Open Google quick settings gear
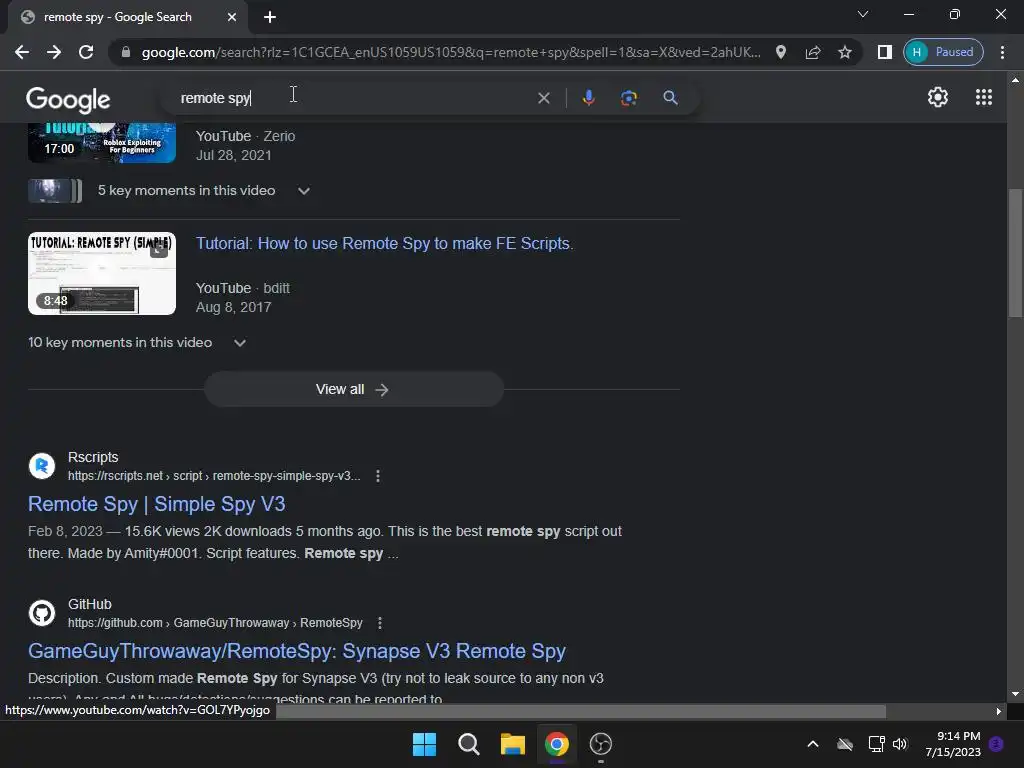Image resolution: width=1024 pixels, height=768 pixels. [x=938, y=97]
